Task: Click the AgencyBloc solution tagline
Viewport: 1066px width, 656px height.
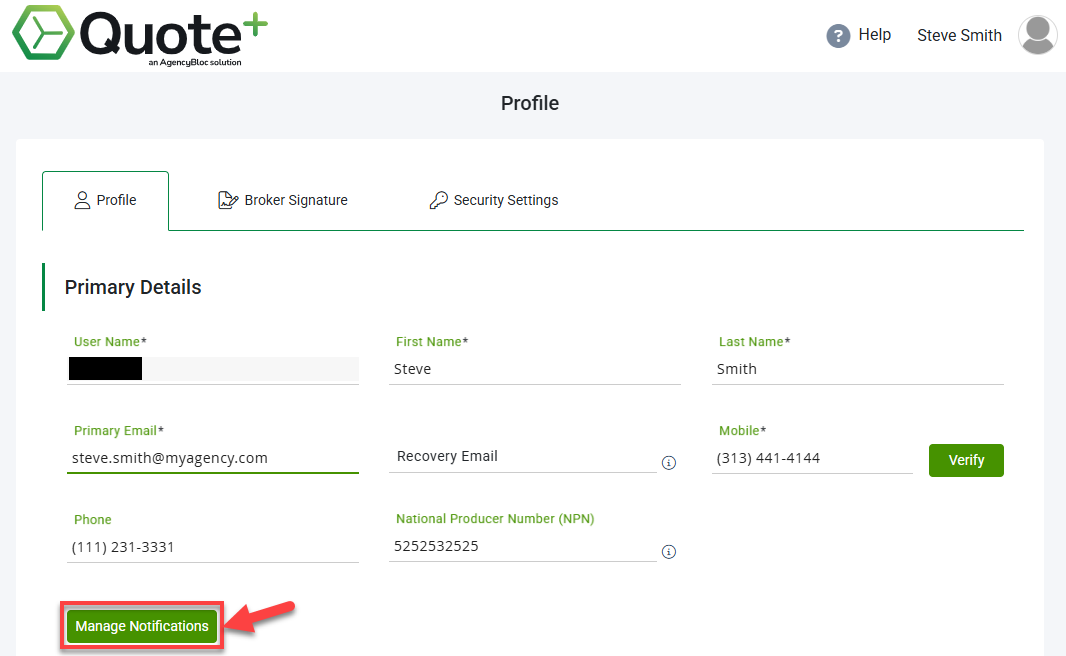Action: click(x=195, y=63)
